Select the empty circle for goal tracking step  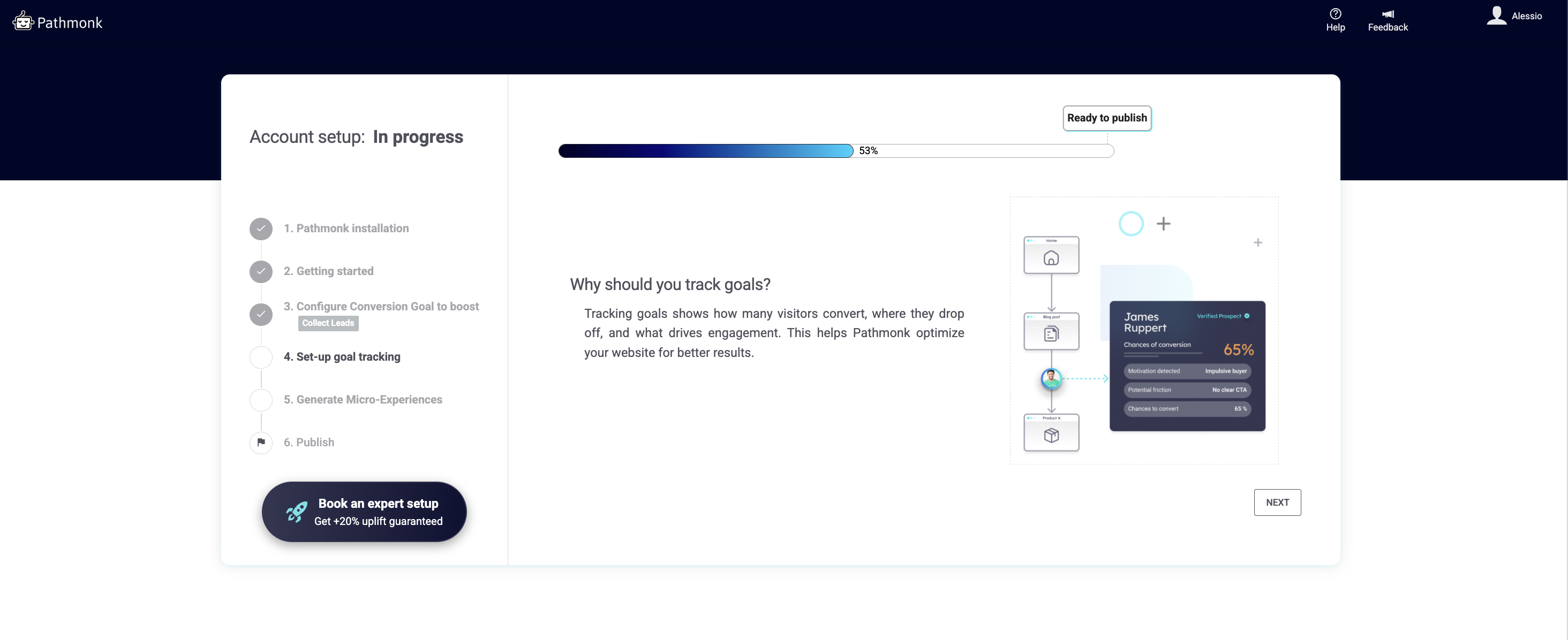[260, 357]
